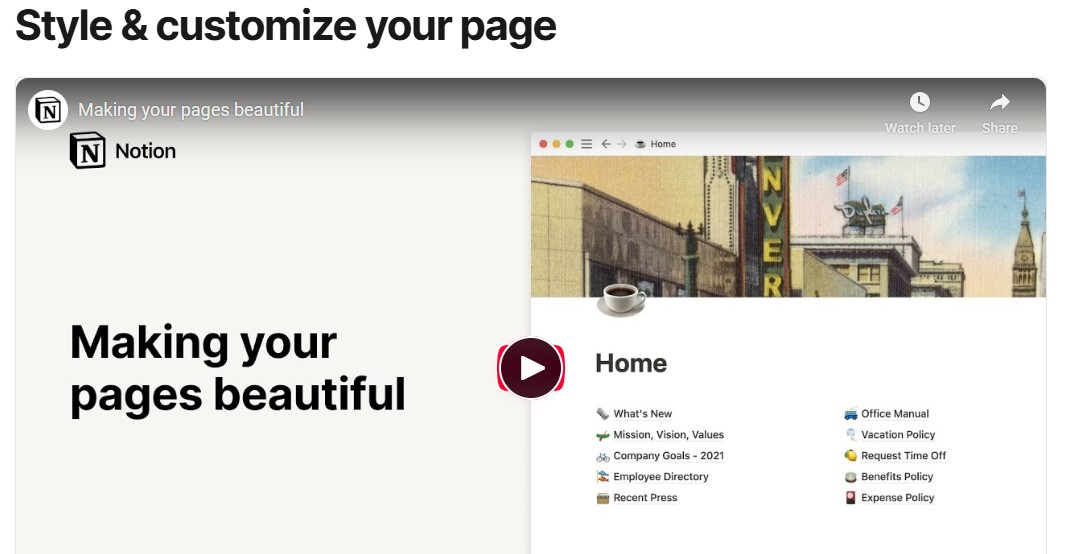This screenshot has height=554, width=1091.
Task: Open the video title link
Action: [x=191, y=110]
